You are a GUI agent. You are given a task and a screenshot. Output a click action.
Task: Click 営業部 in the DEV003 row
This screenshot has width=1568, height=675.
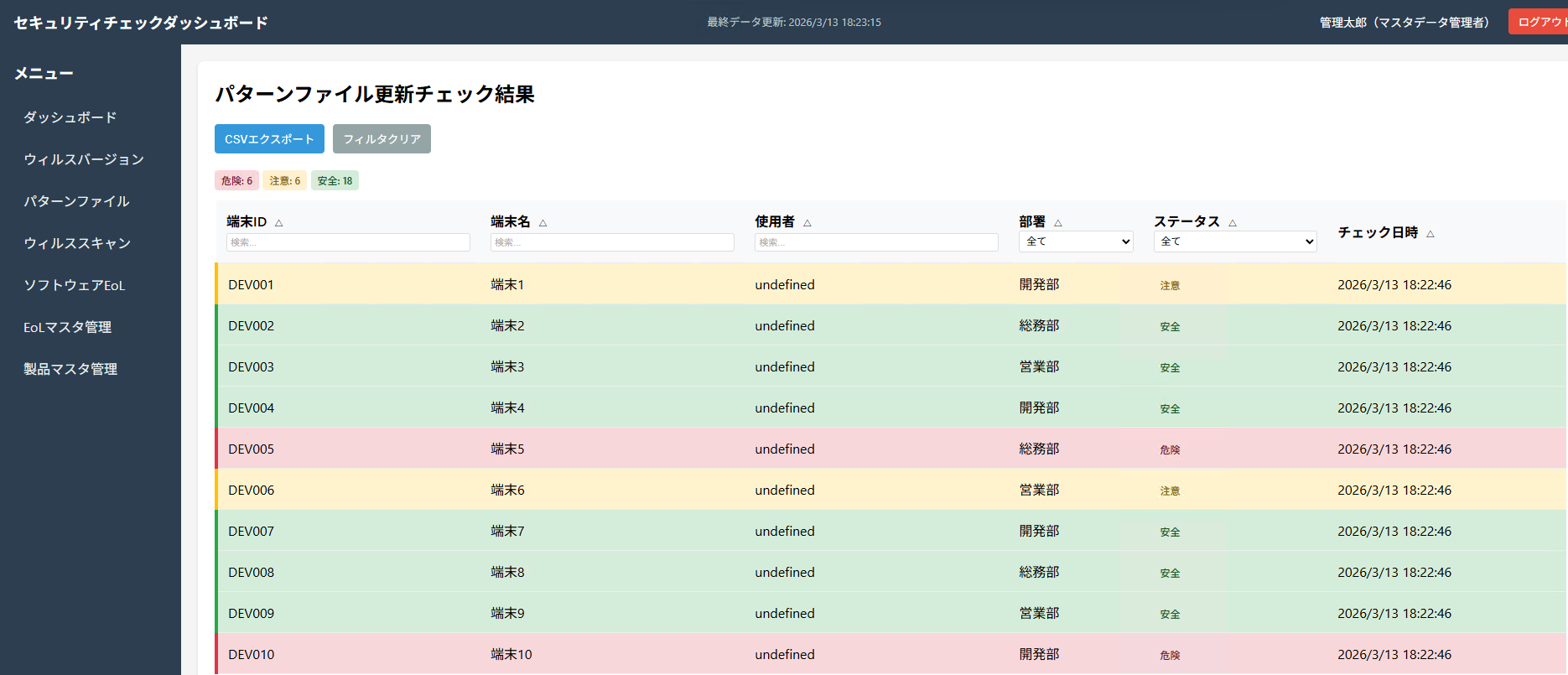pos(1039,367)
